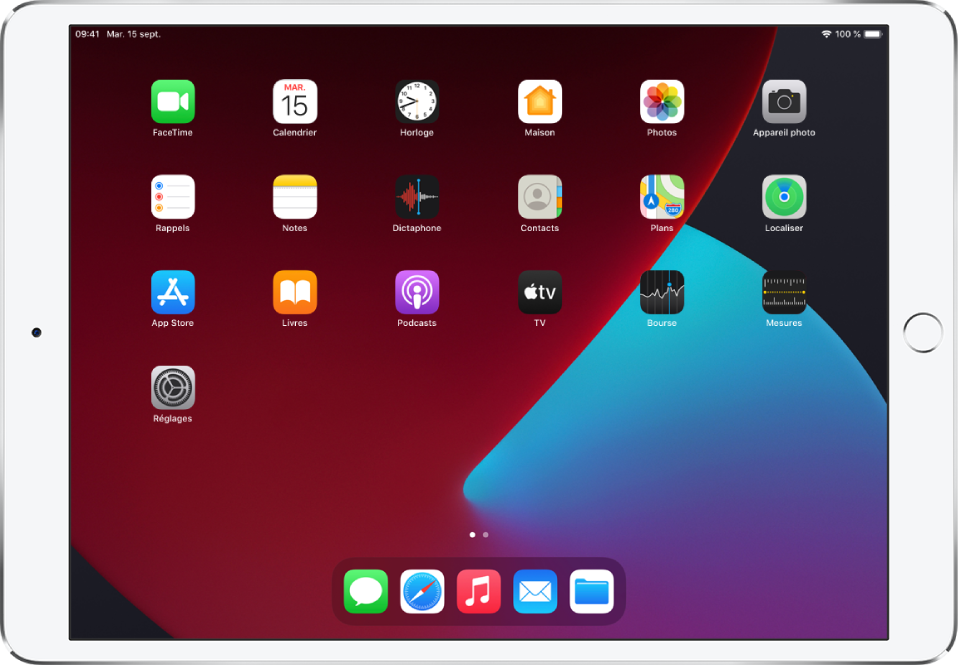Launch the Dictaphone app
Viewport: 963px width, 665px height.
coord(417,197)
